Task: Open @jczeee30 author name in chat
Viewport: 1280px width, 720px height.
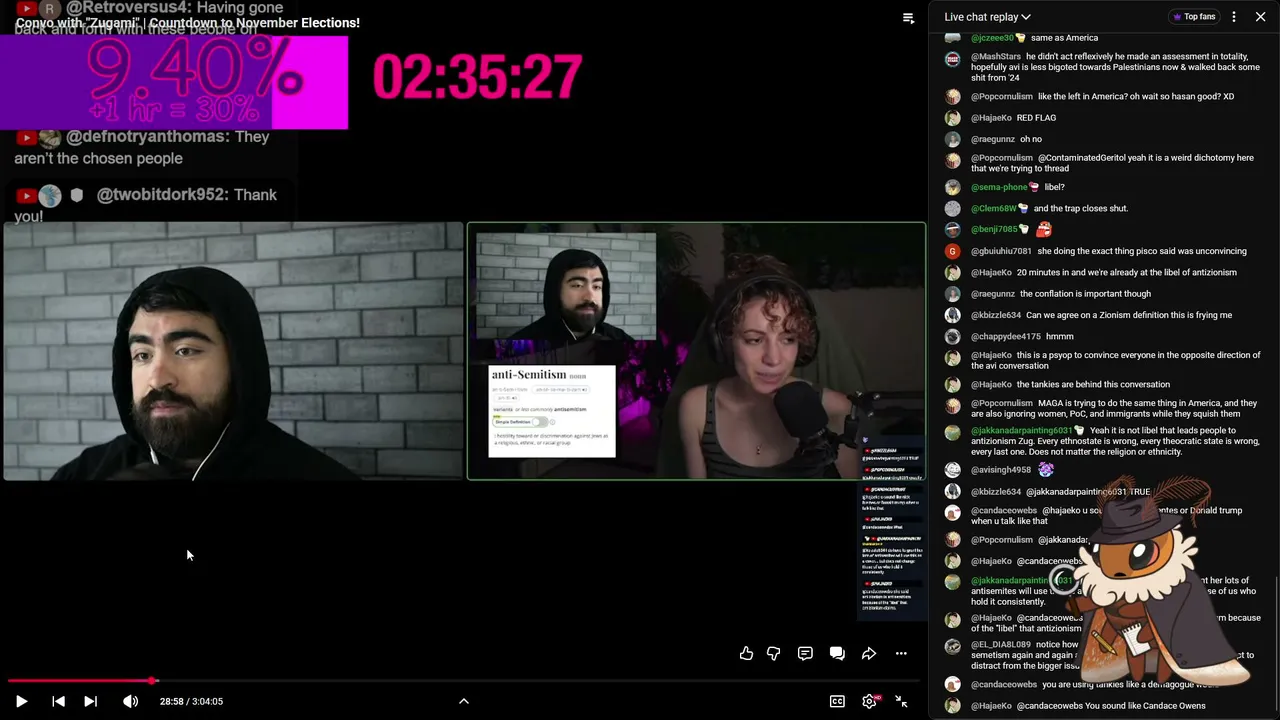Action: [x=992, y=38]
